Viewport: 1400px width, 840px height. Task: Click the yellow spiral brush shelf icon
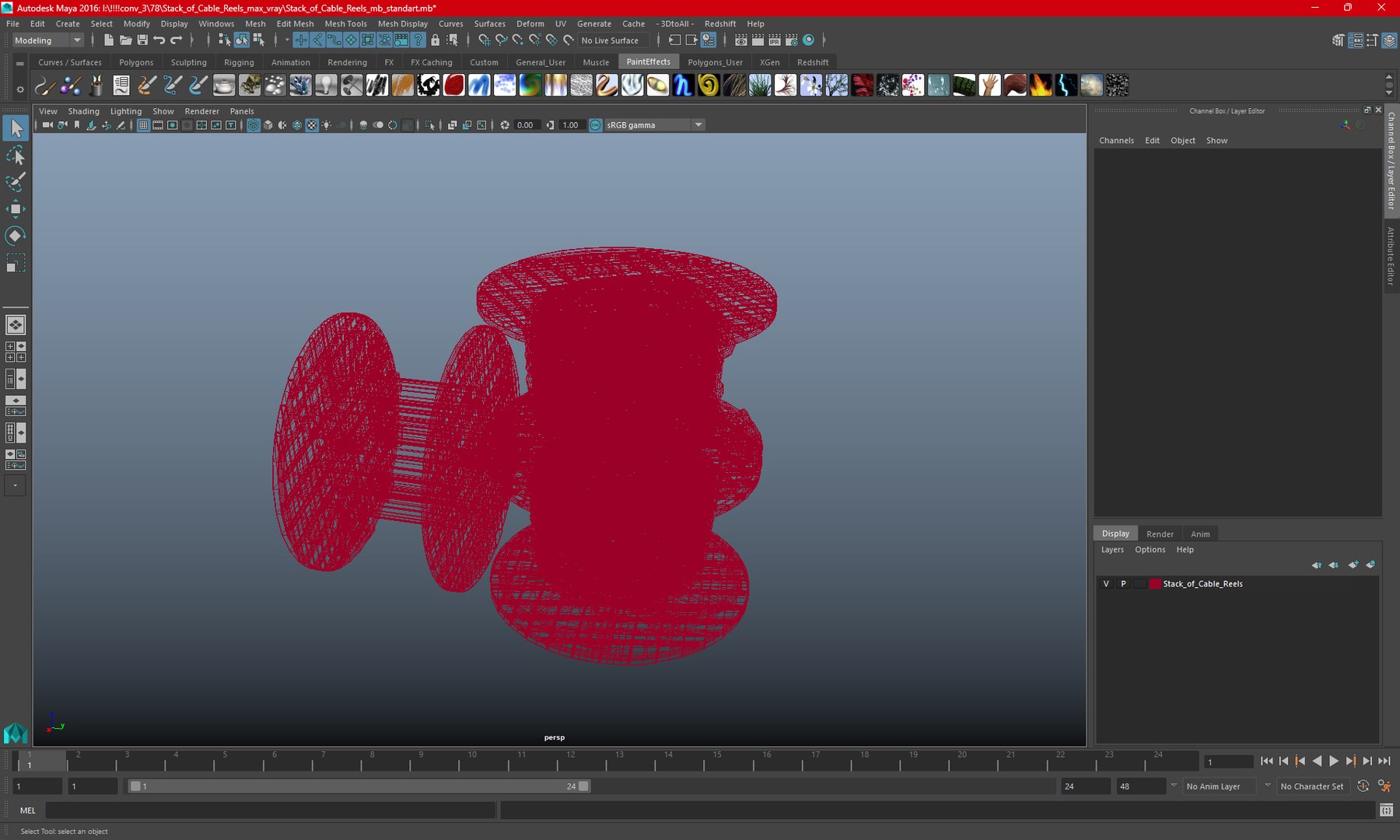pos(709,85)
